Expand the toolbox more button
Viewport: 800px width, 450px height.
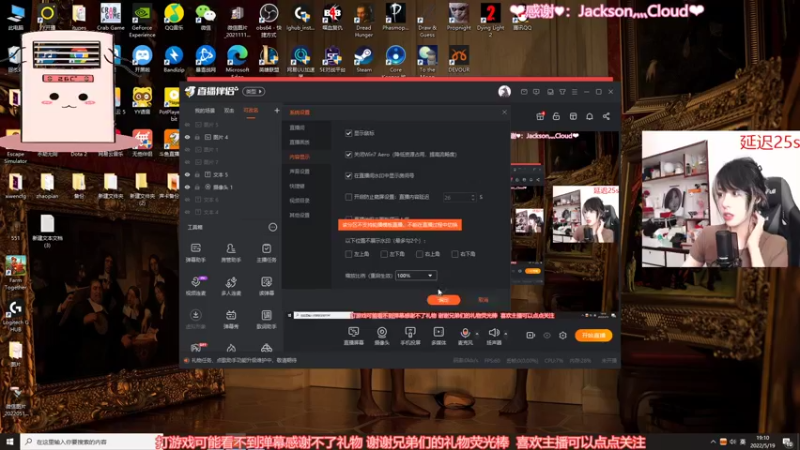(273, 227)
